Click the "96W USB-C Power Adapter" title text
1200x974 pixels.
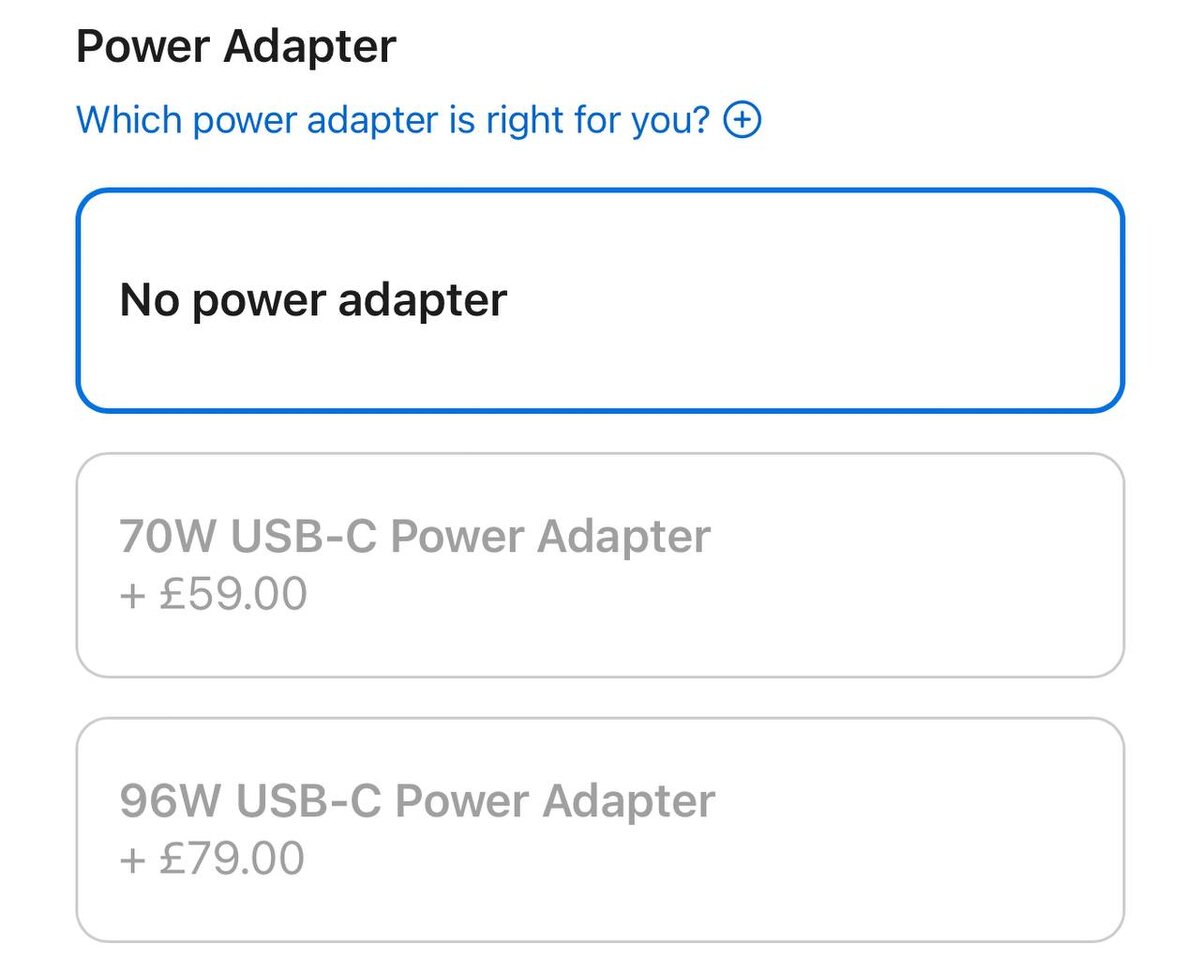tap(416, 801)
